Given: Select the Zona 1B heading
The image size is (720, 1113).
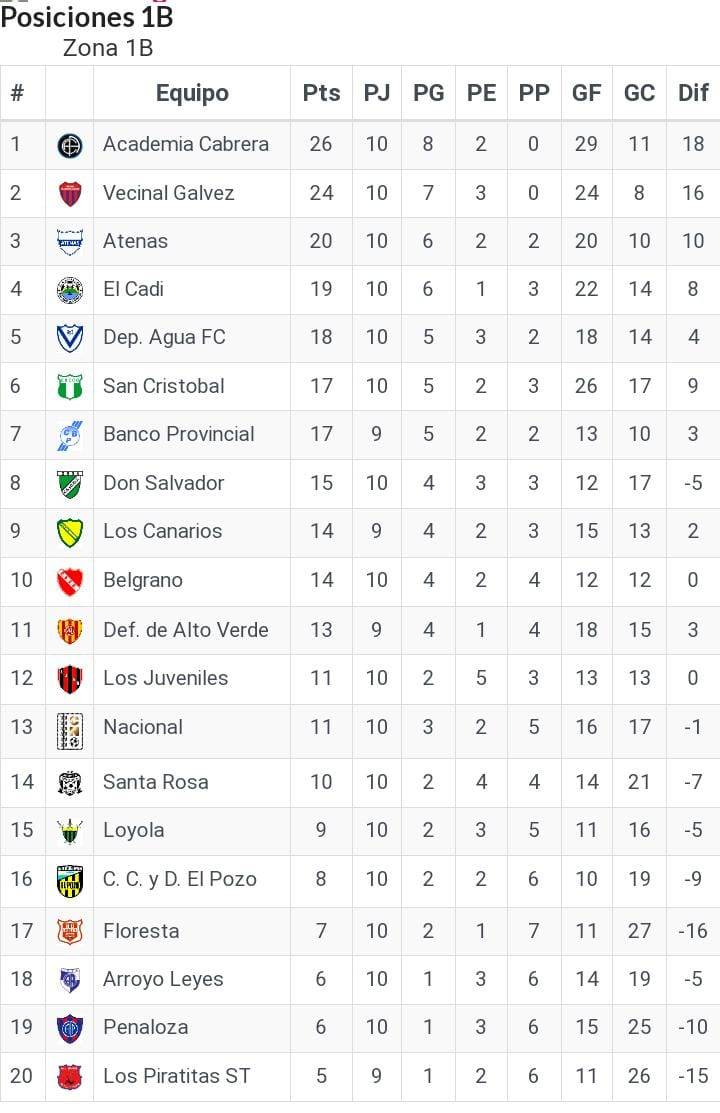Looking at the screenshot, I should [107, 47].
